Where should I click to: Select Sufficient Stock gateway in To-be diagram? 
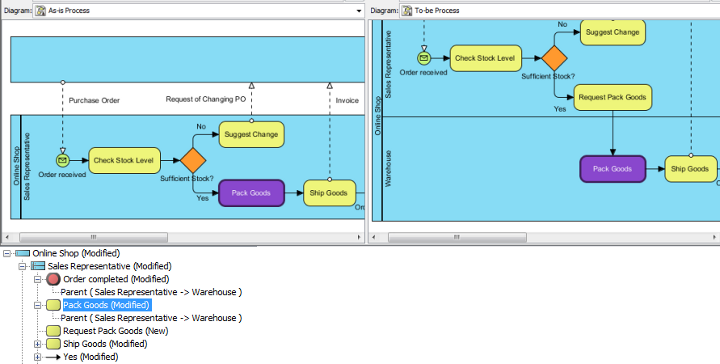554,58
